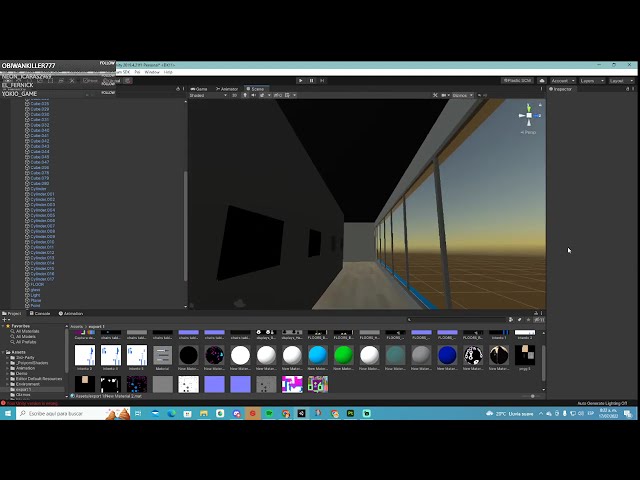The height and width of the screenshot is (480, 640).
Task: Open the Plastic SCM panel
Action: tap(518, 81)
